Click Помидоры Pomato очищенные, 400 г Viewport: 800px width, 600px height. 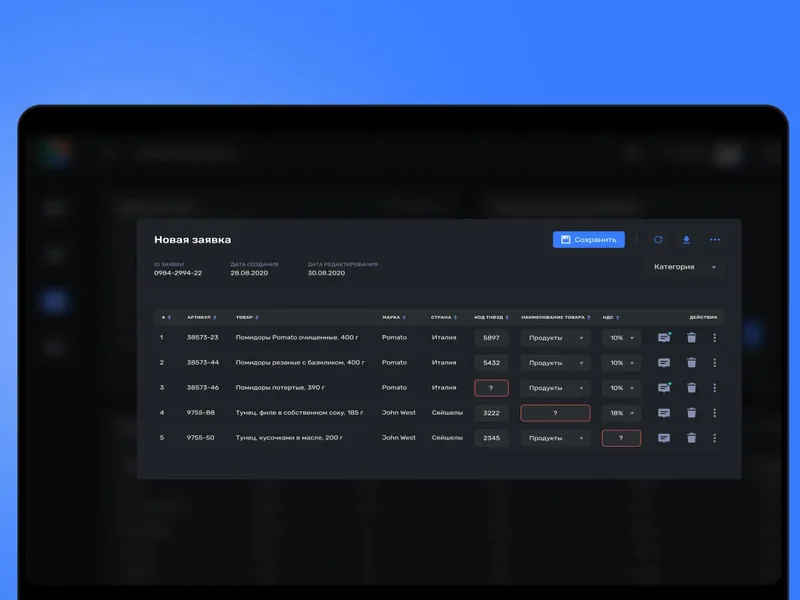[297, 337]
